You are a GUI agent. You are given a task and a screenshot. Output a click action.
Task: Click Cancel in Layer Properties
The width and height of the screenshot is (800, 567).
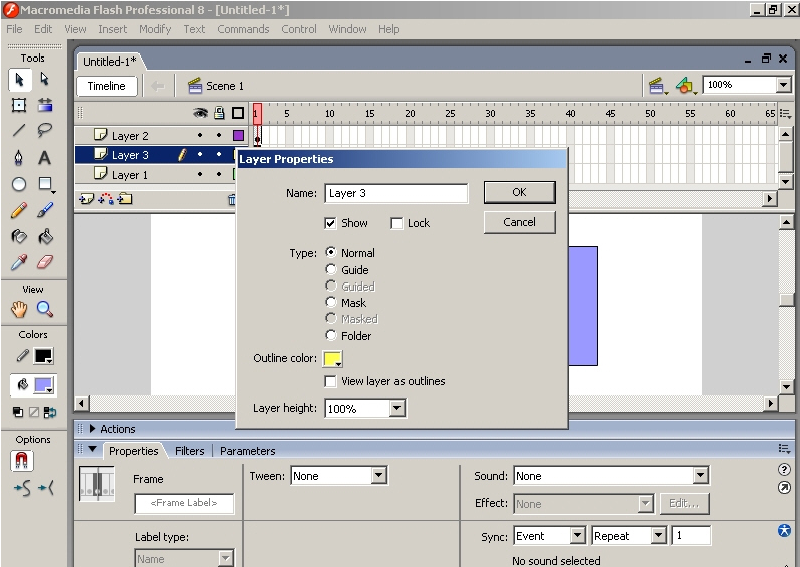[x=519, y=222]
